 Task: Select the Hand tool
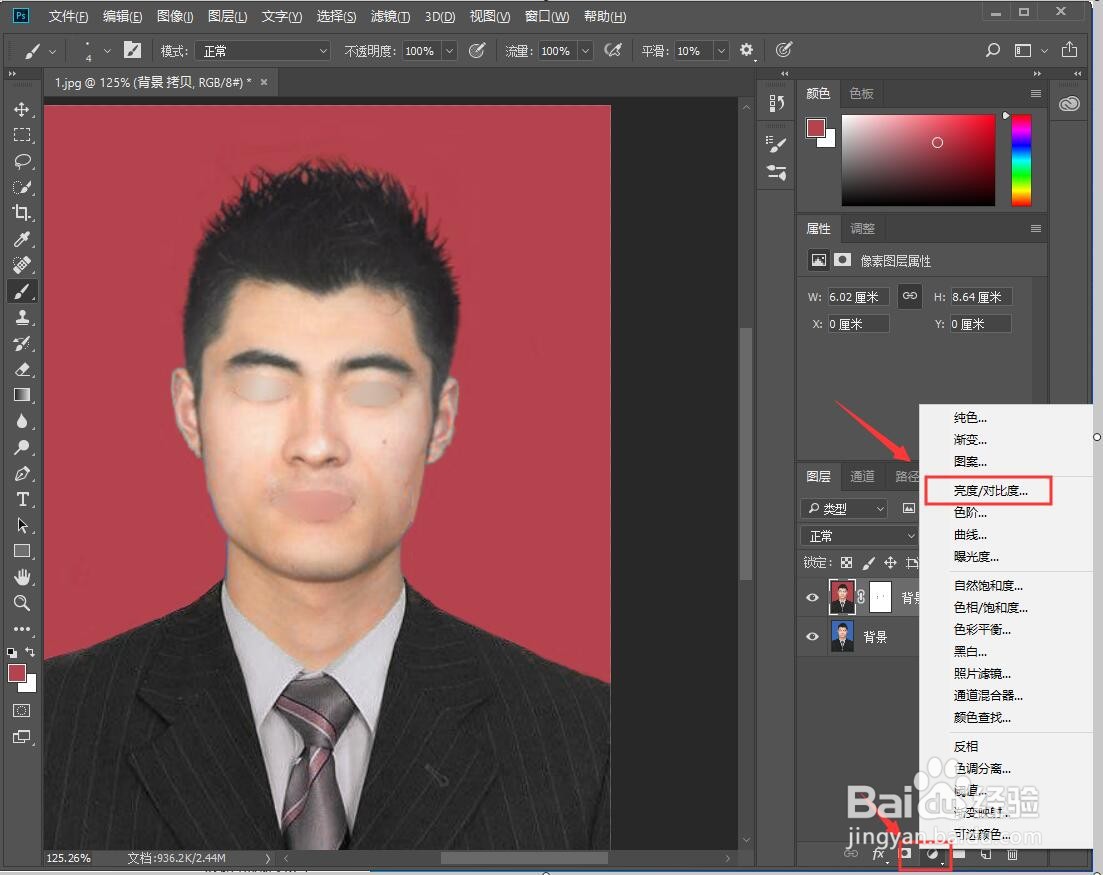click(x=22, y=577)
